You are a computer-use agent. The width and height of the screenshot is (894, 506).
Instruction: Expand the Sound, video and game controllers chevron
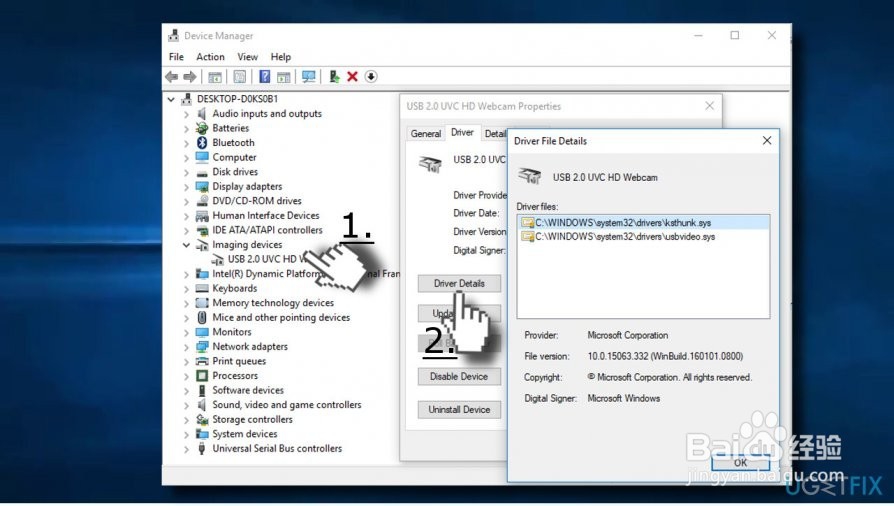186,405
